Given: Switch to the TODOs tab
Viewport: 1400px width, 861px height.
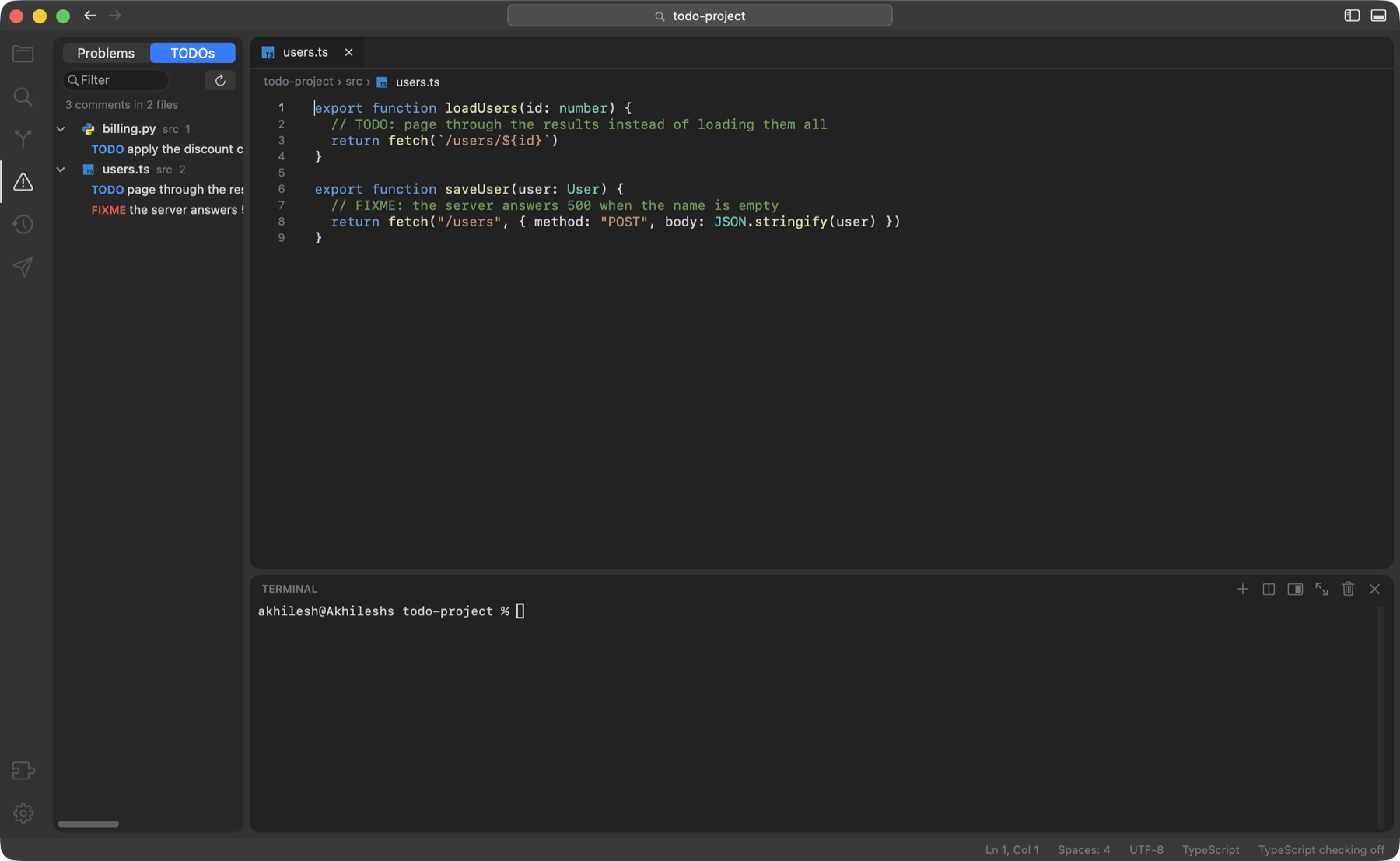Looking at the screenshot, I should [x=192, y=53].
